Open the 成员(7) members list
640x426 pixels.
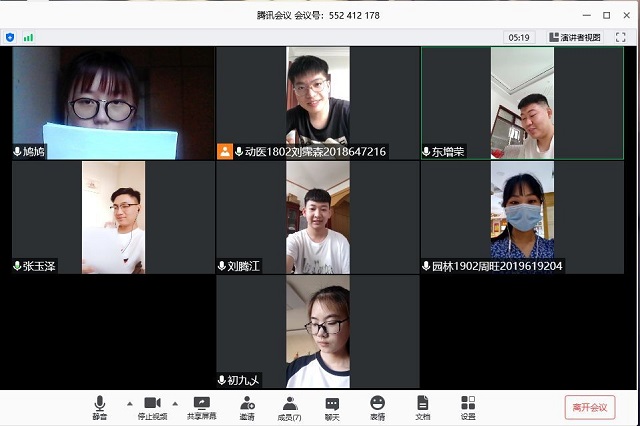289,408
